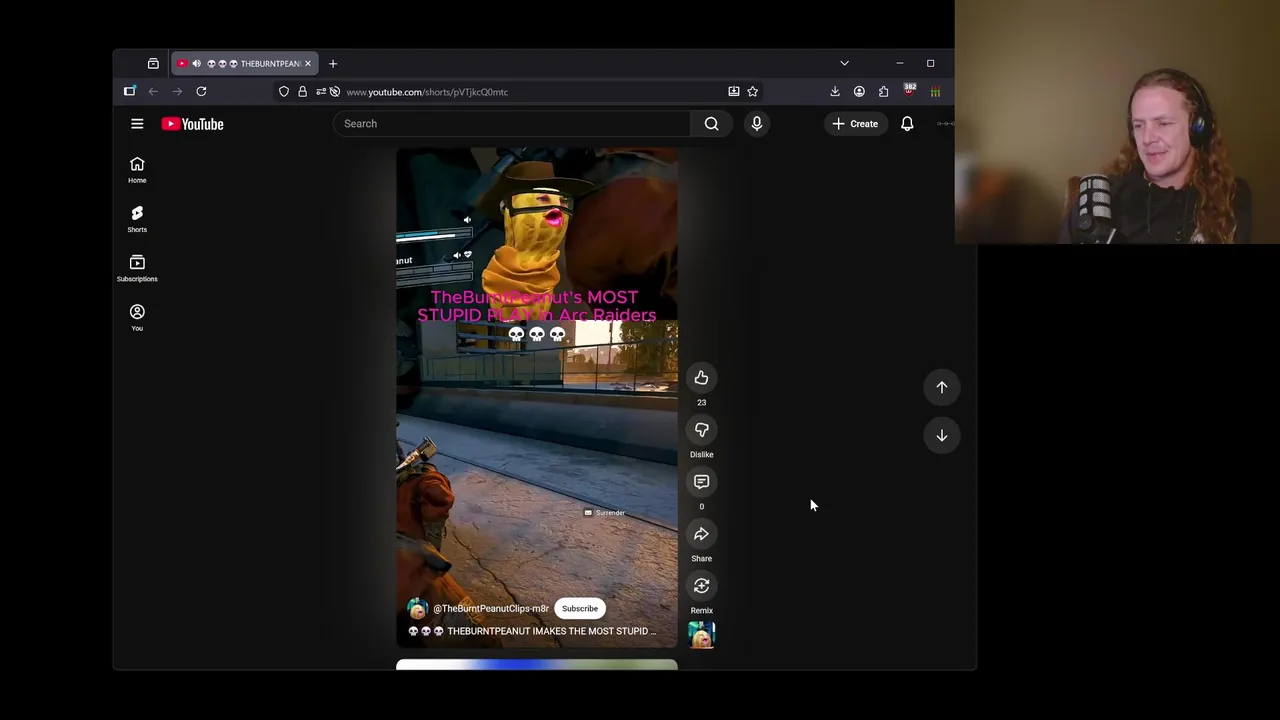Open the audio equalizer extension icon
1280x720 pixels.
tap(935, 92)
